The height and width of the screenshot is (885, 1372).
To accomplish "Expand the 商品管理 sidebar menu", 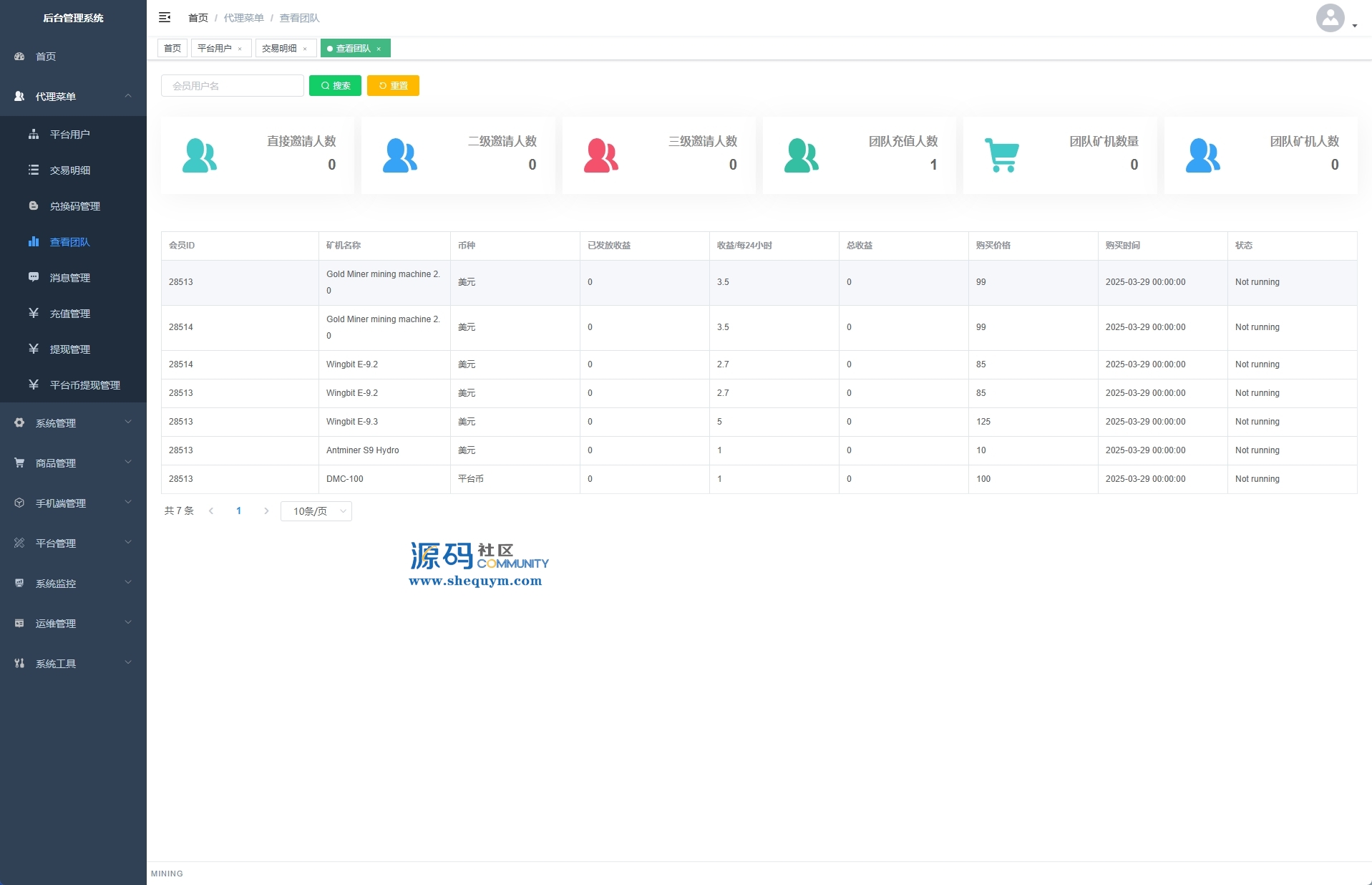I will coord(73,463).
